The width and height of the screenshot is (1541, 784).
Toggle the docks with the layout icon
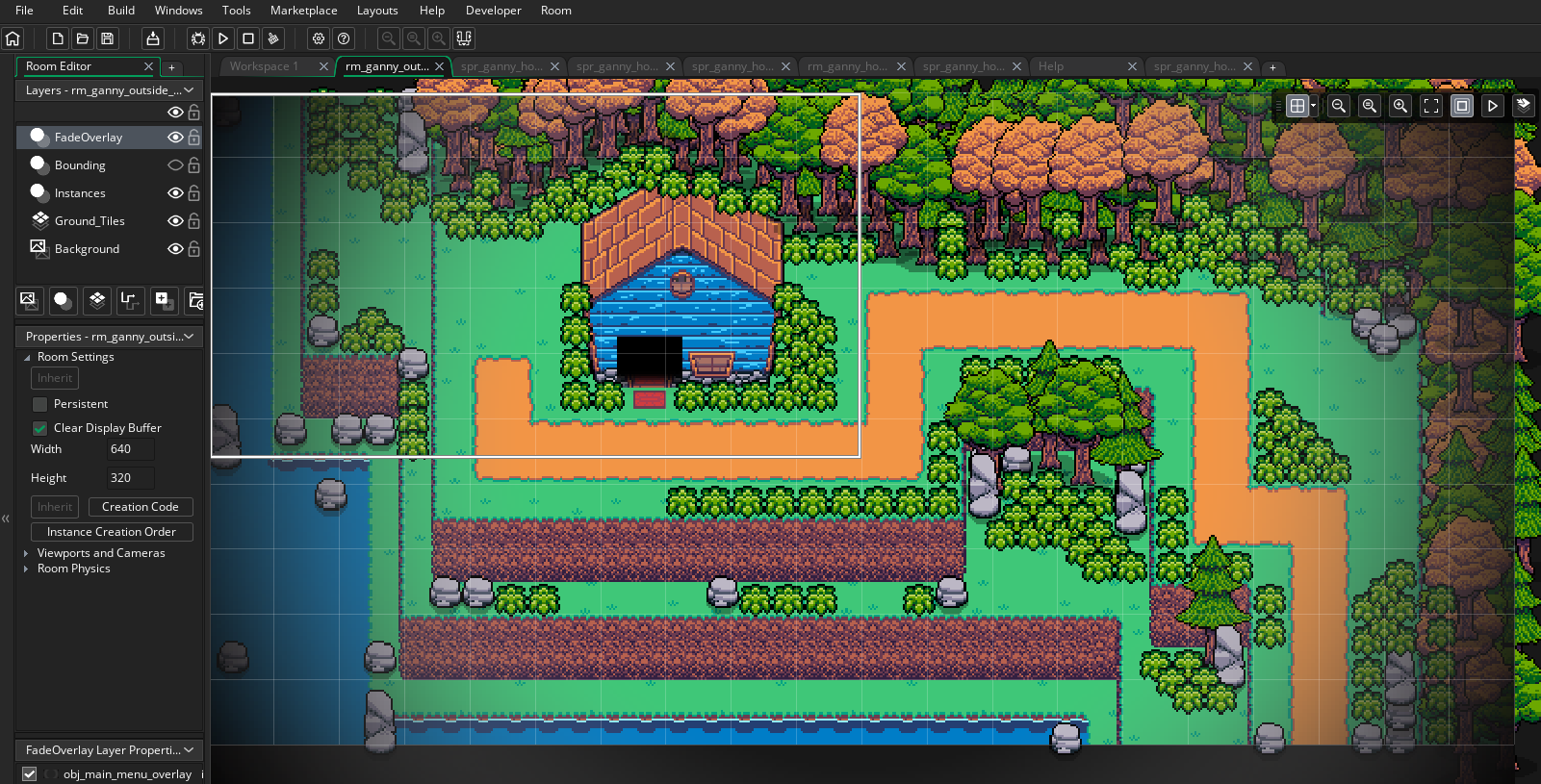[x=464, y=38]
